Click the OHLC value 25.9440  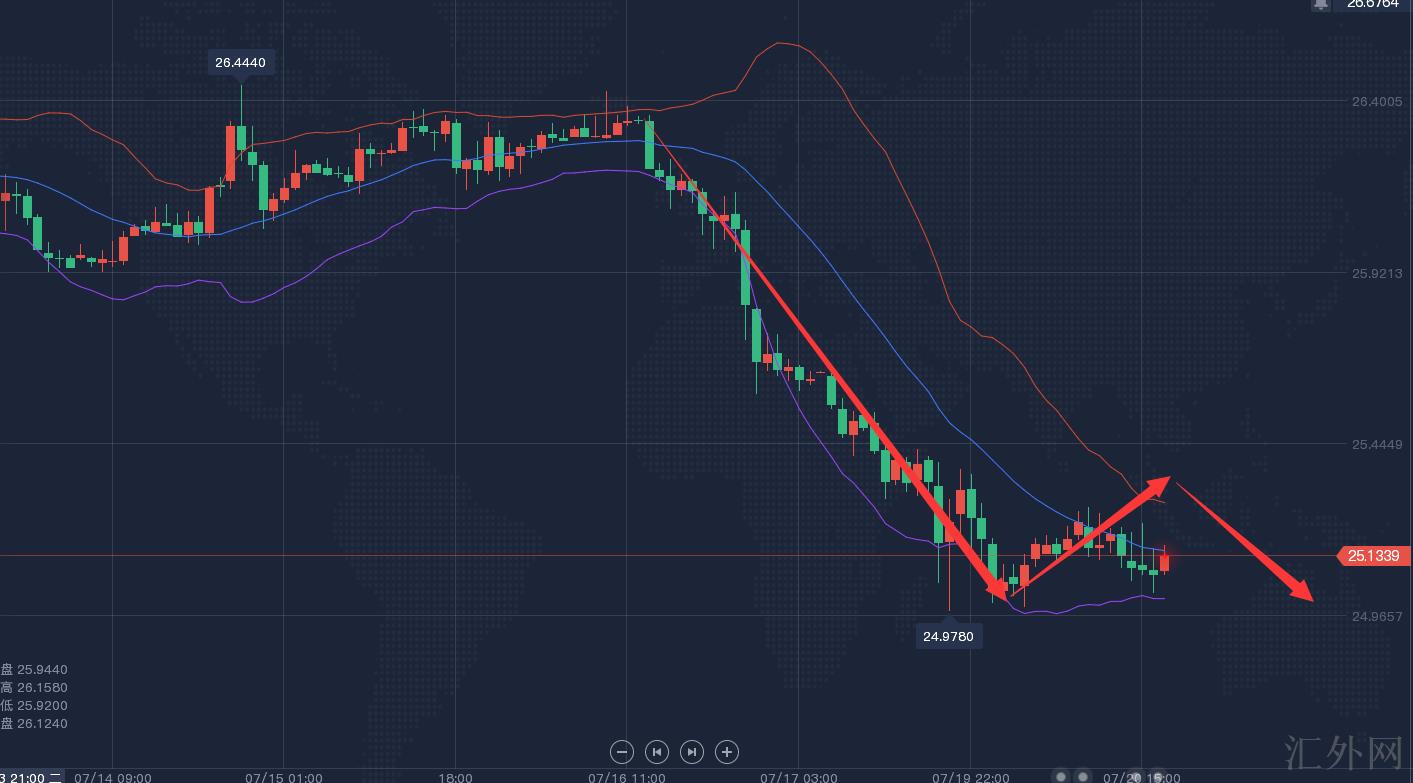pyautogui.click(x=41, y=670)
